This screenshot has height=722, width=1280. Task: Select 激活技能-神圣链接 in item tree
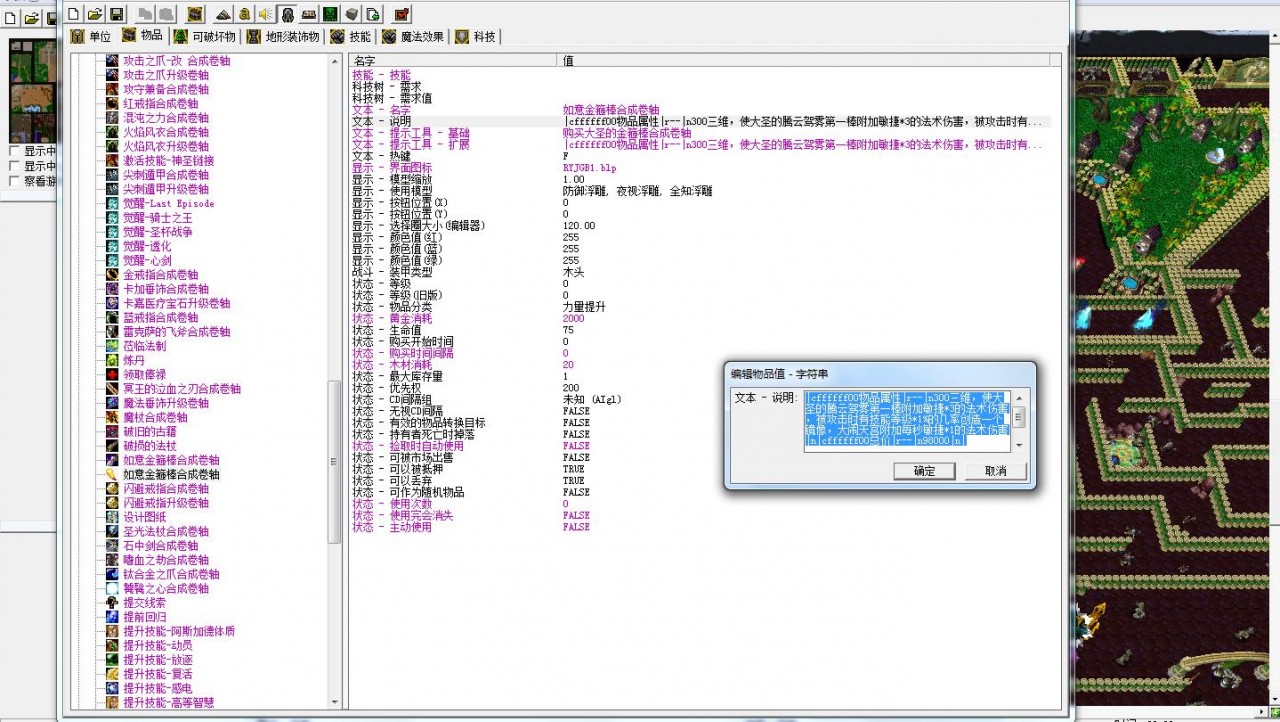(168, 160)
